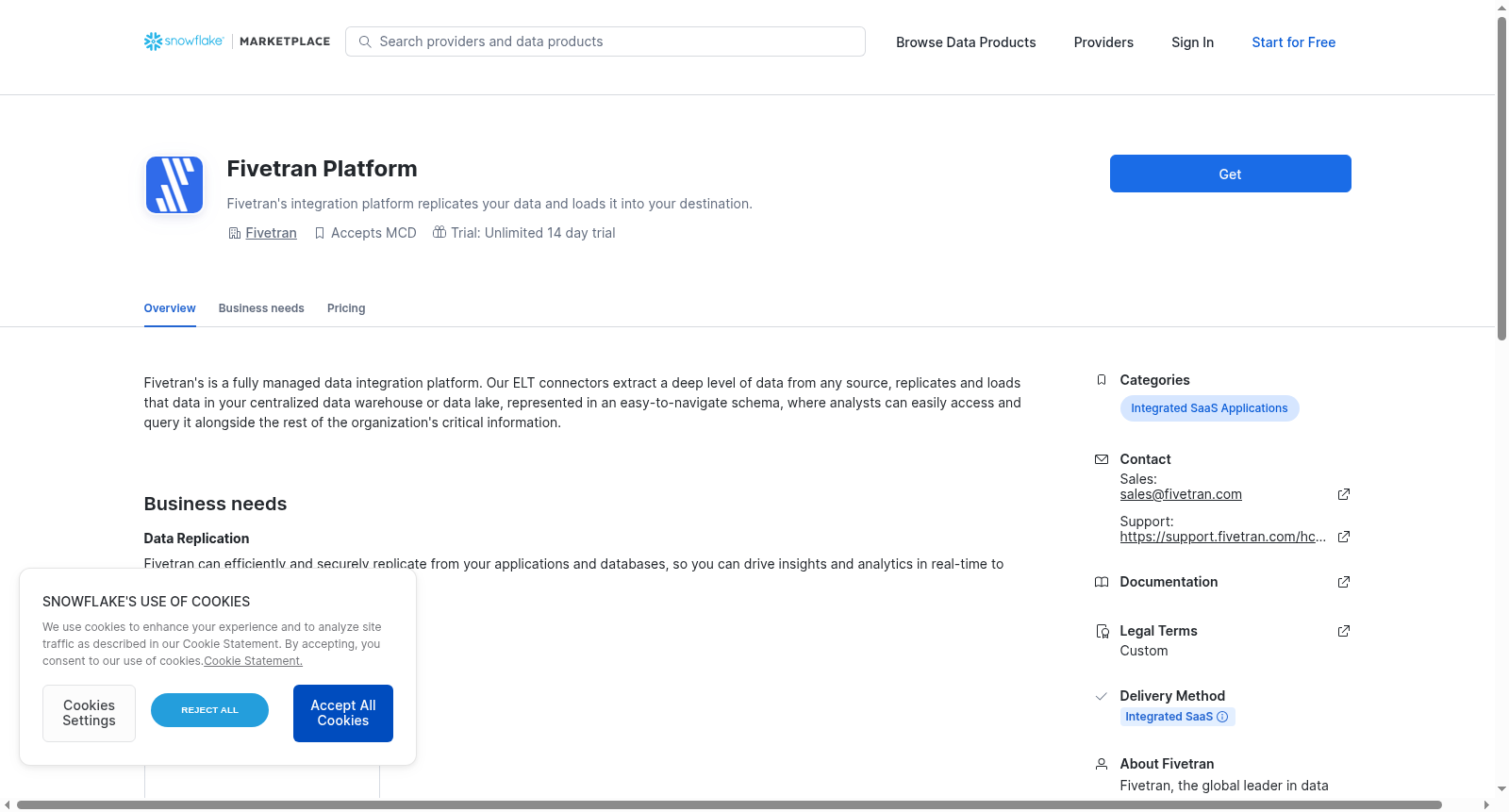Click the horizontal scrollbar thumb
1509x812 pixels.
pos(729,804)
